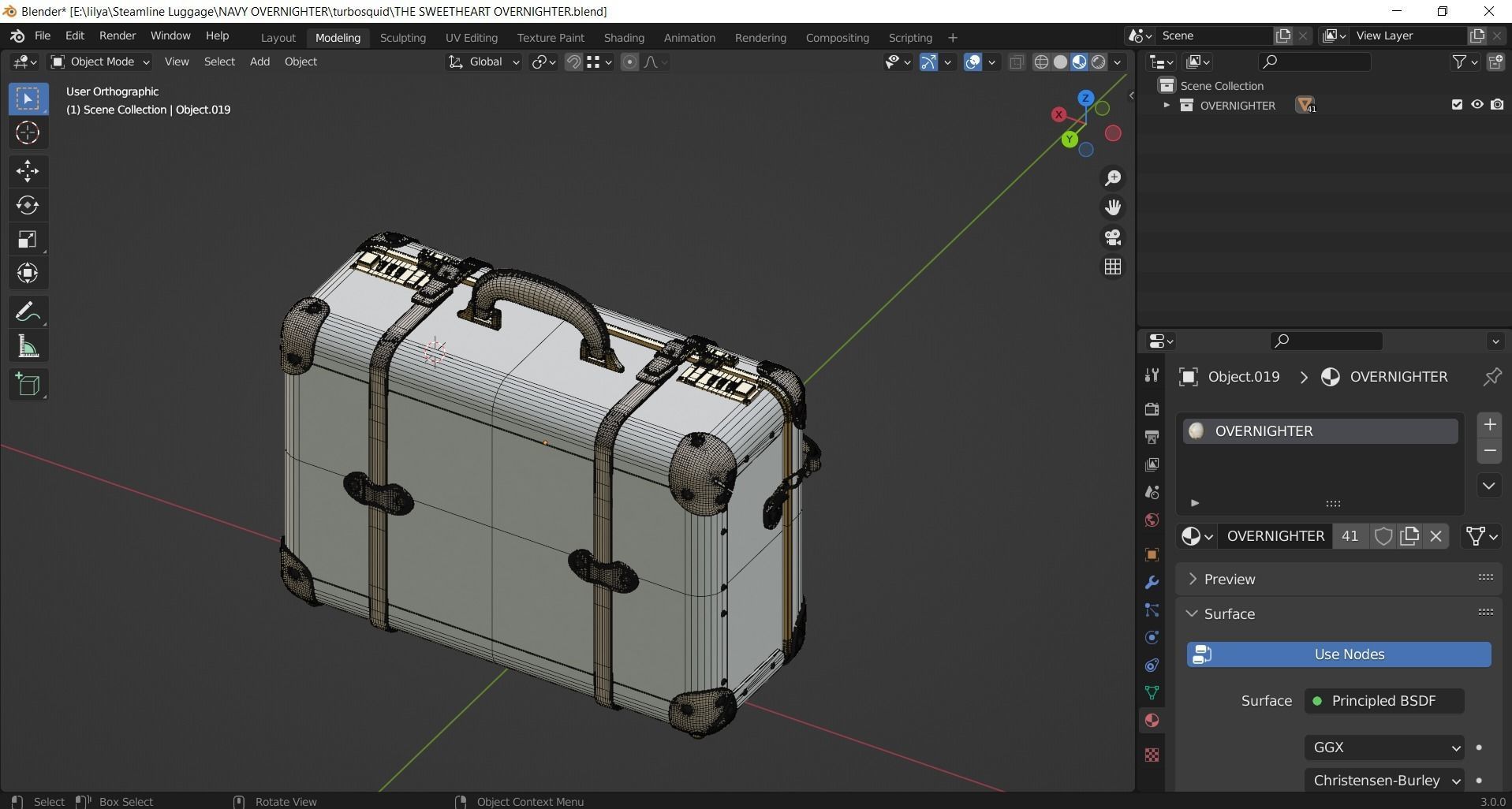1512x809 pixels.
Task: Open the Tool properties tab
Action: pyautogui.click(x=1152, y=376)
